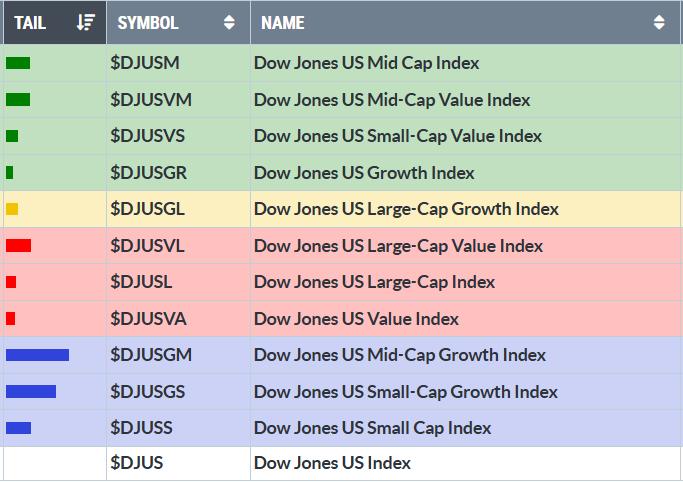Image resolution: width=683 pixels, height=482 pixels.
Task: Sort by NAME column arrows
Action: click(659, 22)
